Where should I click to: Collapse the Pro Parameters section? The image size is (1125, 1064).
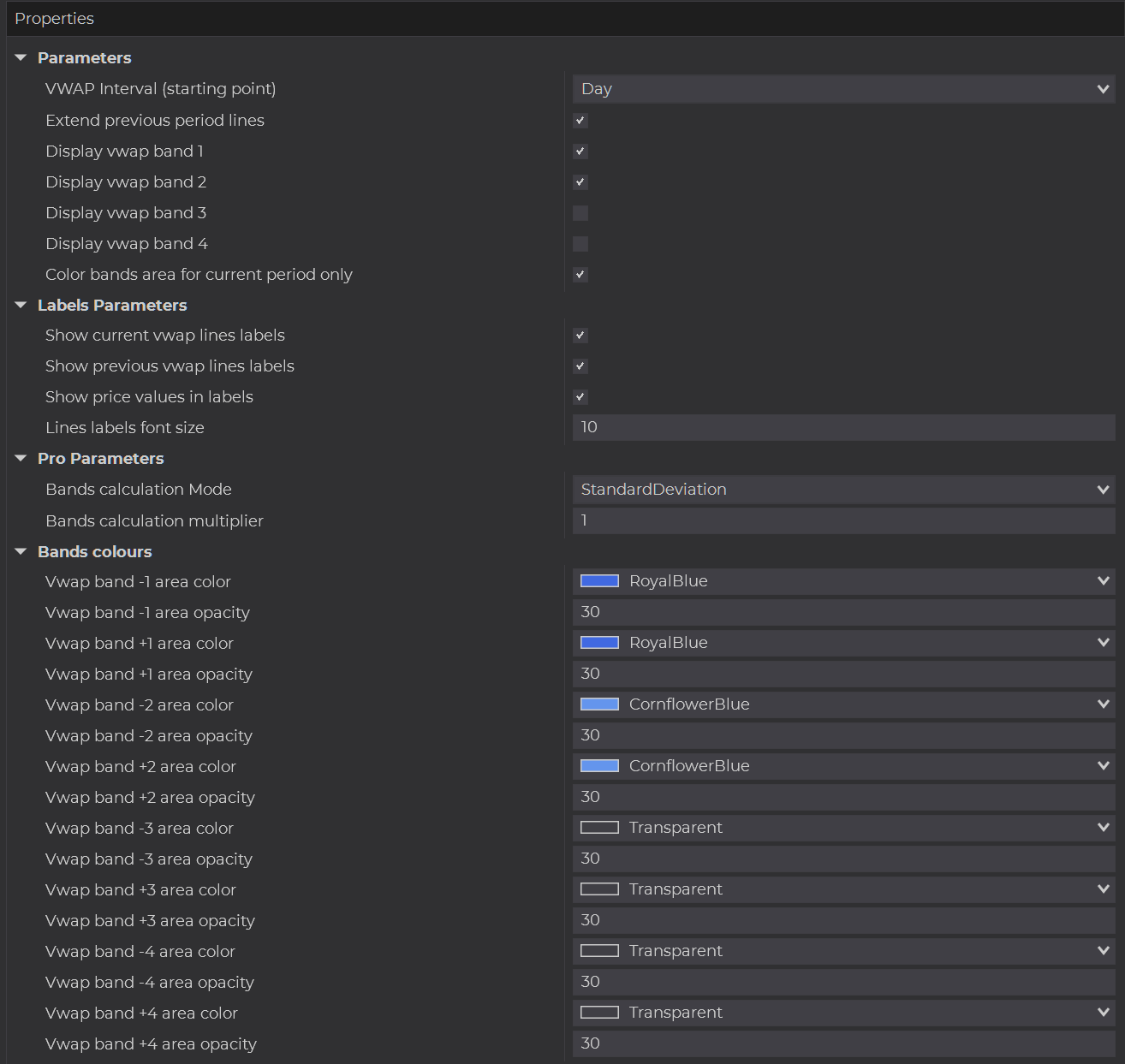pos(21,459)
